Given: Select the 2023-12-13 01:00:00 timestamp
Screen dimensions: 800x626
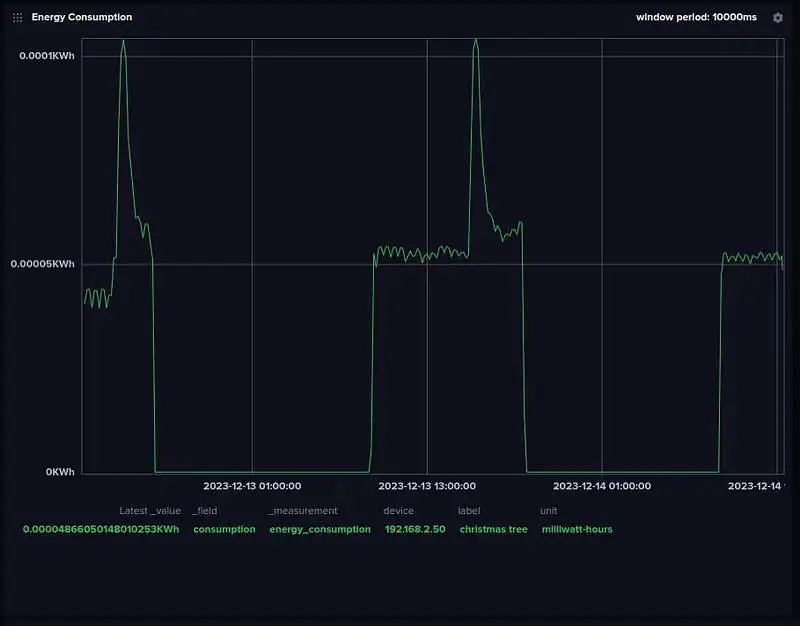Looking at the screenshot, I should click(253, 486).
